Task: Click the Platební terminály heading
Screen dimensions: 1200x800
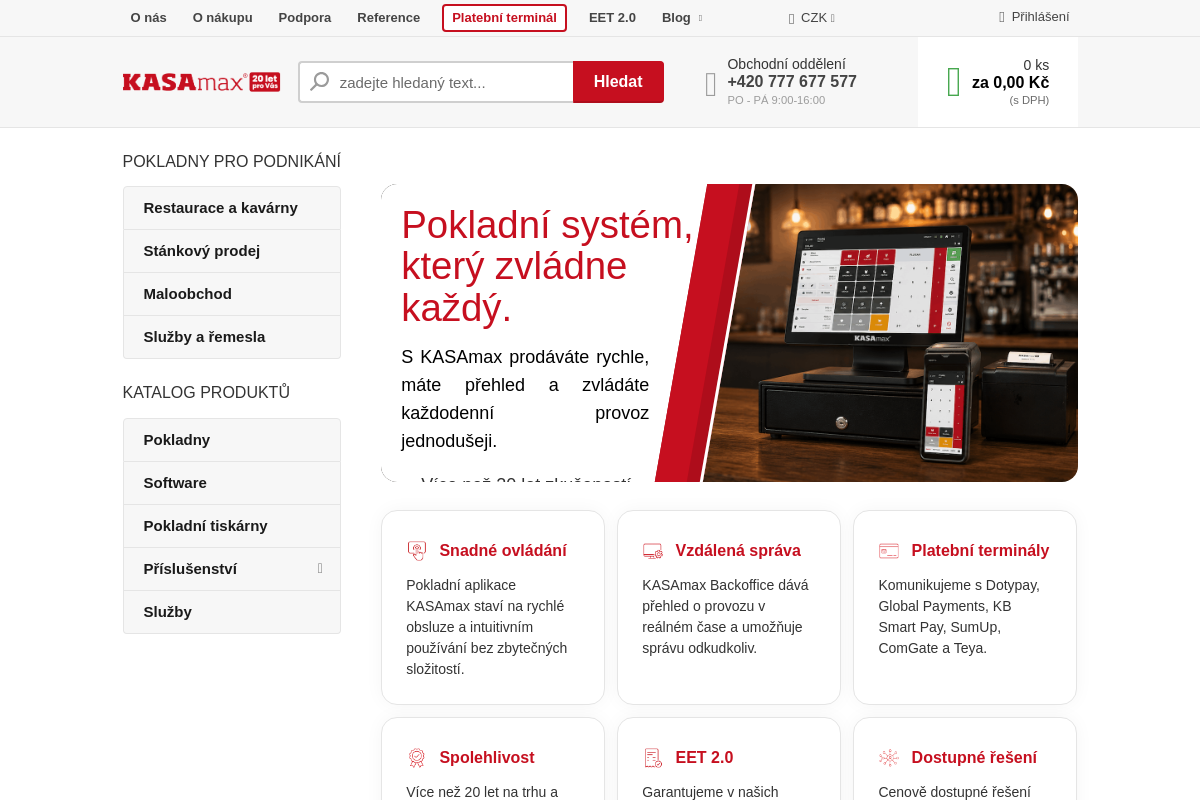Action: click(980, 551)
